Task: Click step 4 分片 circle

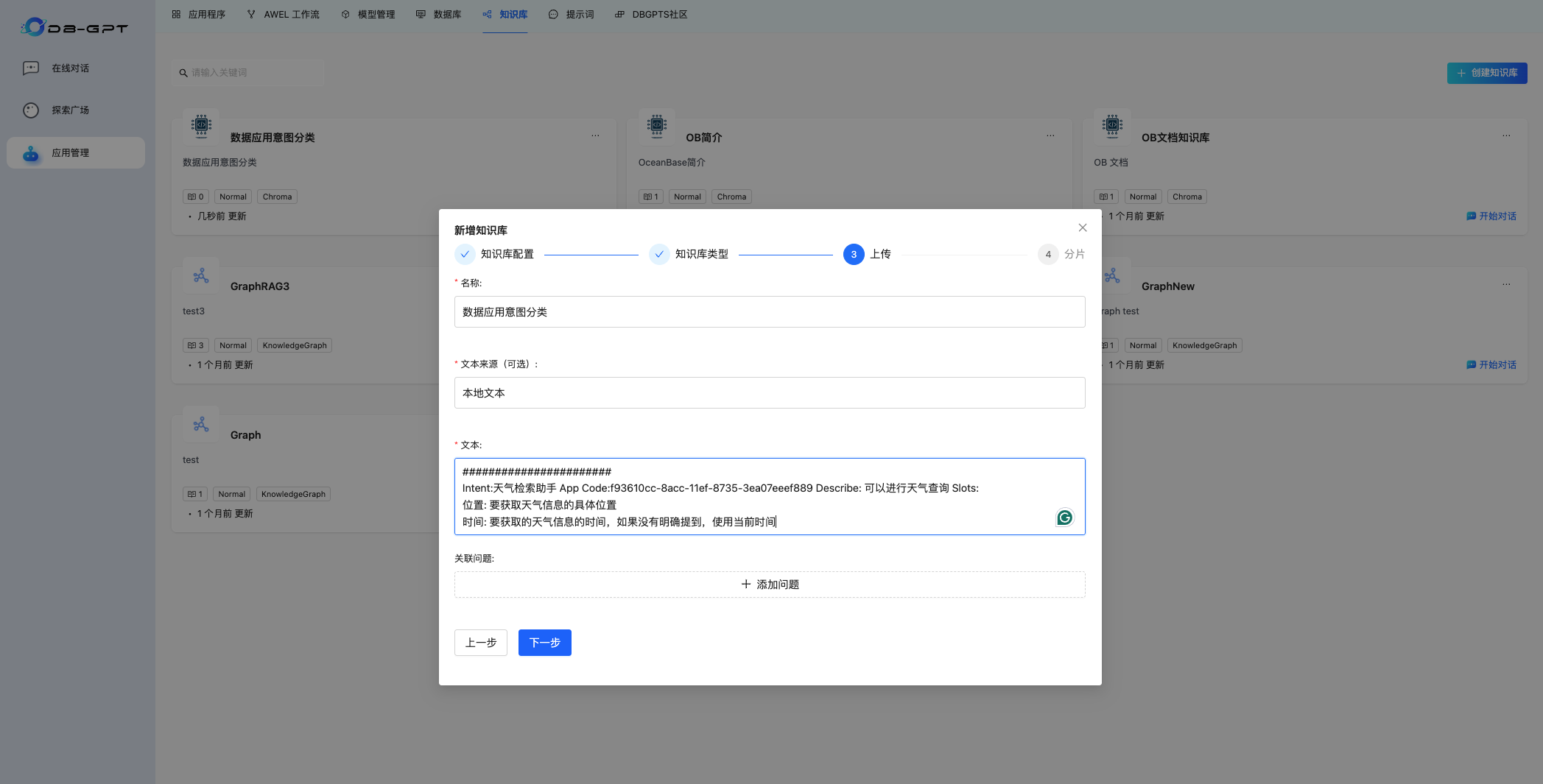Action: tap(1048, 255)
